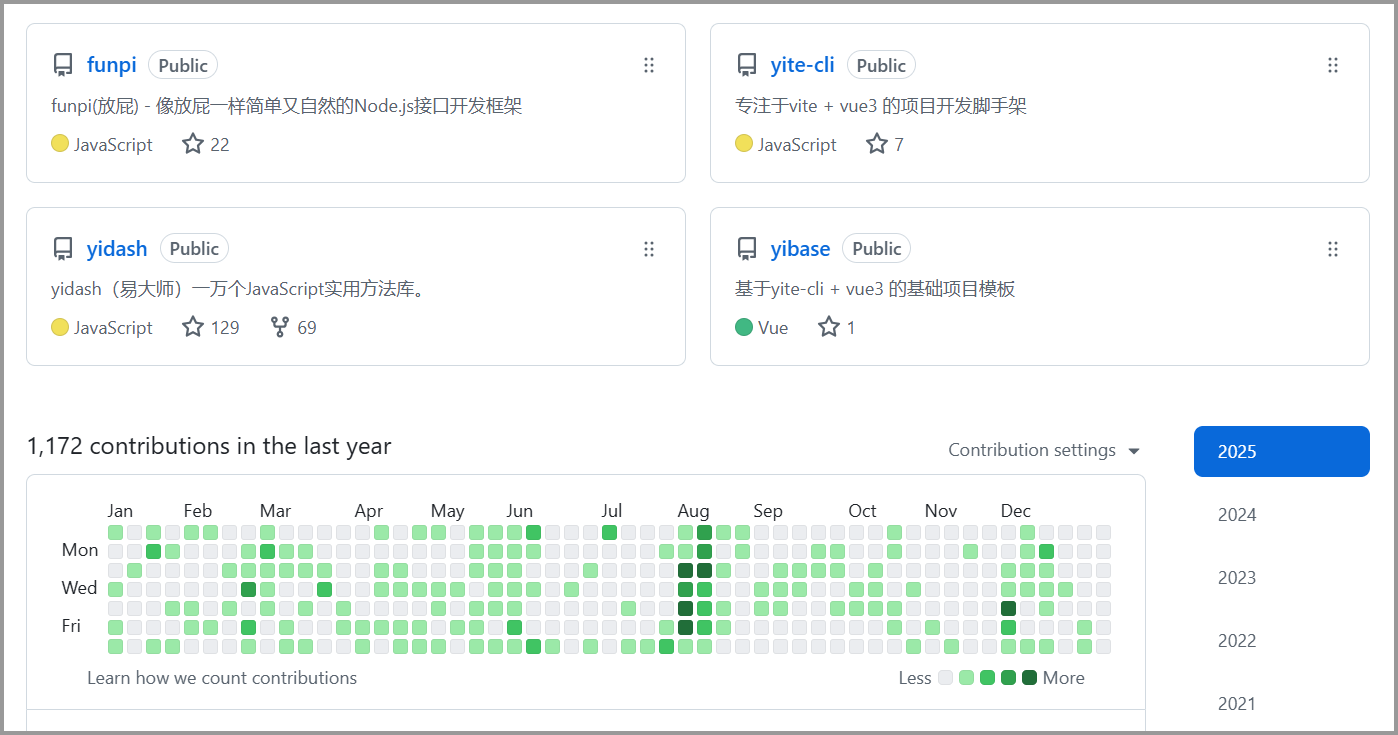
Task: Click the funpi description text
Action: 287,106
